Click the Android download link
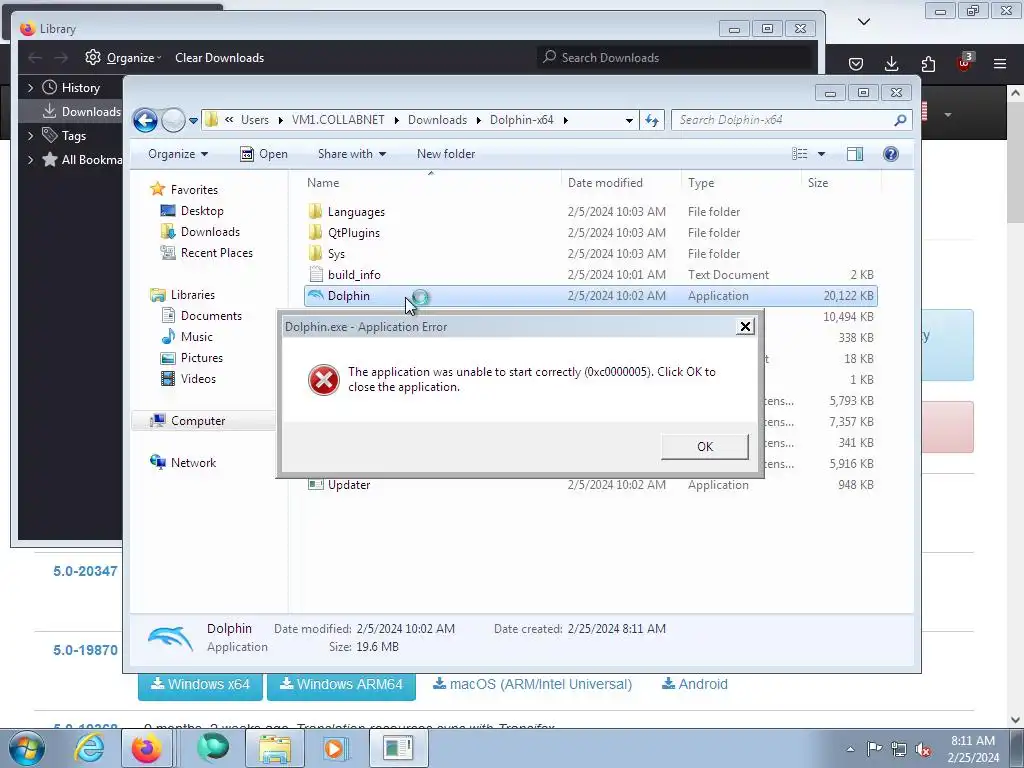The width and height of the screenshot is (1024, 768). tap(695, 684)
